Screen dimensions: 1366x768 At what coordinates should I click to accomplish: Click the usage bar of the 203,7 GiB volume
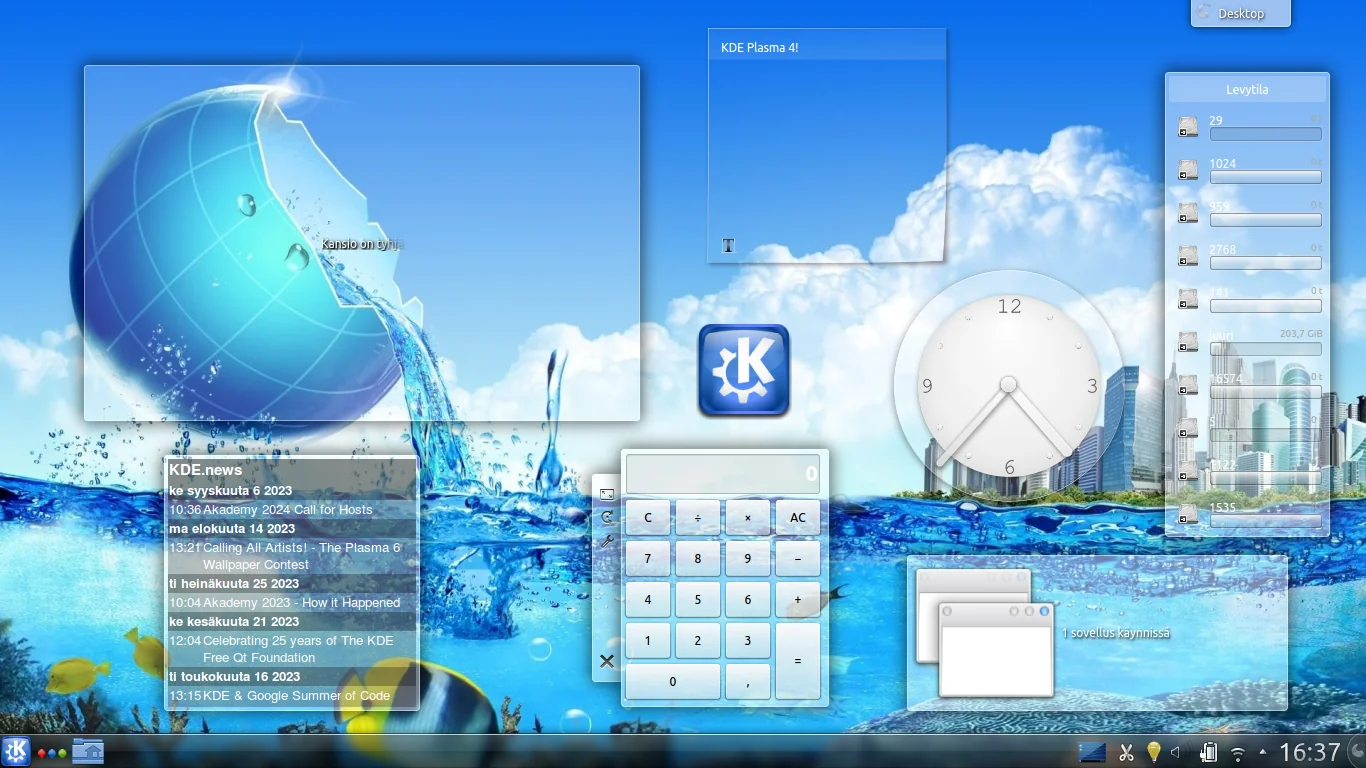click(x=1265, y=349)
